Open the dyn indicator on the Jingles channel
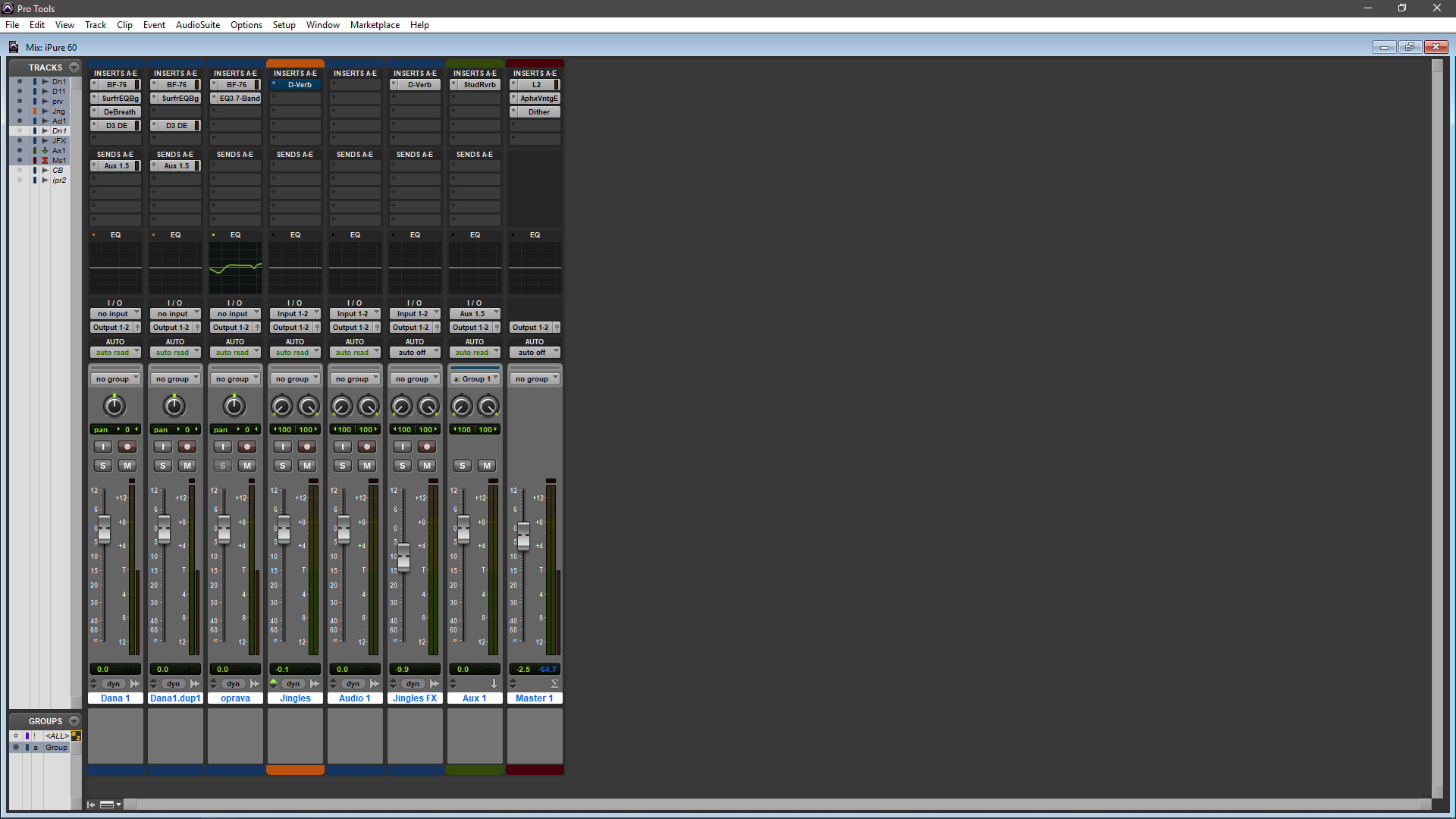This screenshot has width=1456, height=819. coord(293,684)
